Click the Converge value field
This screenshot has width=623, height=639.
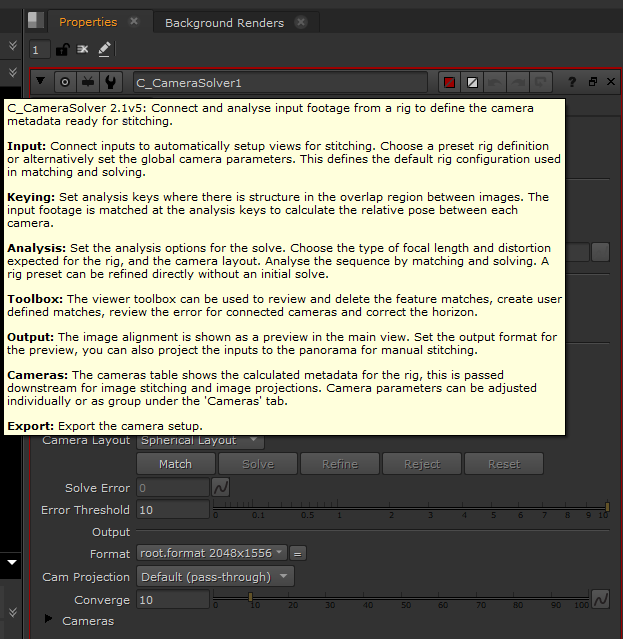pos(173,600)
